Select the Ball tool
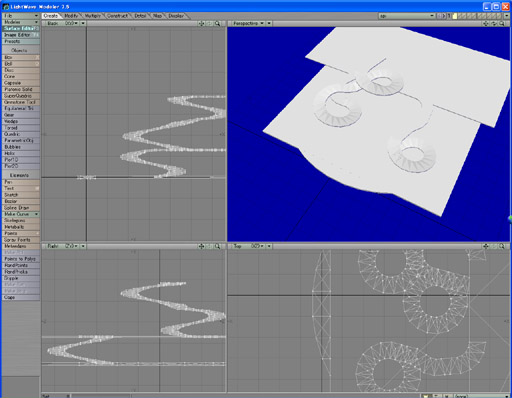This screenshot has height=398, width=512. click(x=21, y=64)
